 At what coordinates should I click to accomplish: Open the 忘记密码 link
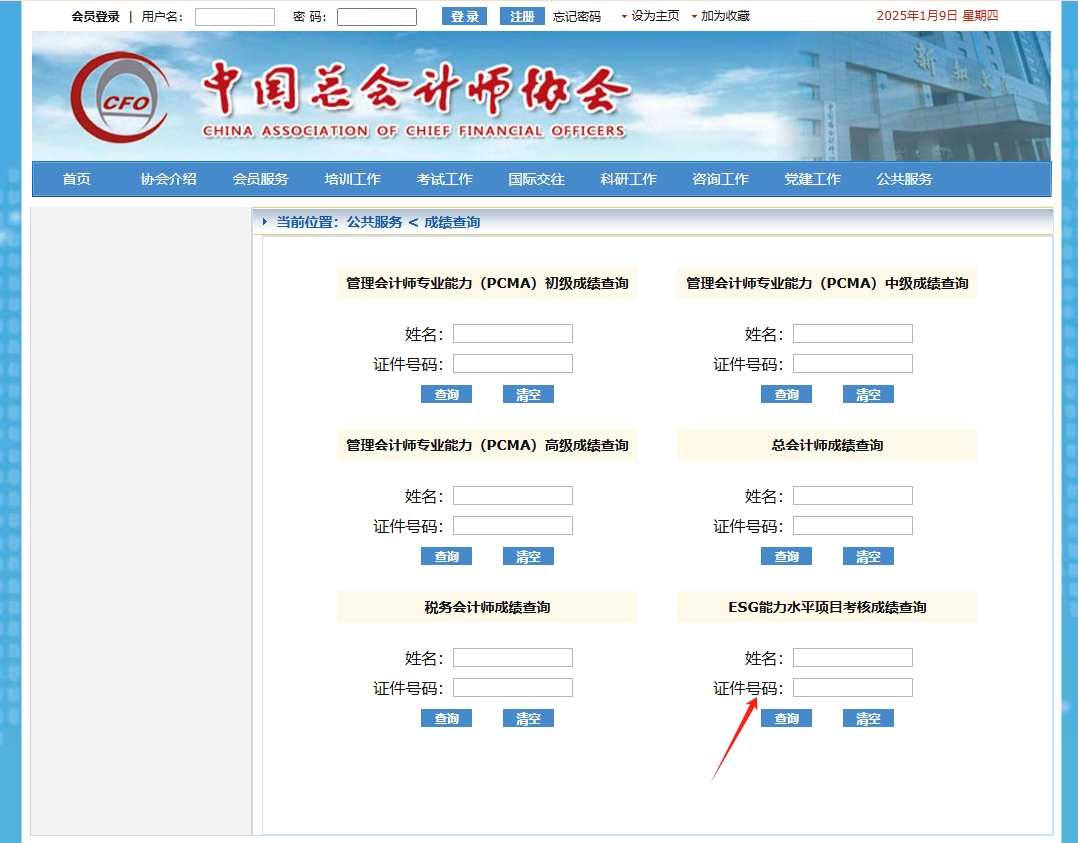point(577,16)
